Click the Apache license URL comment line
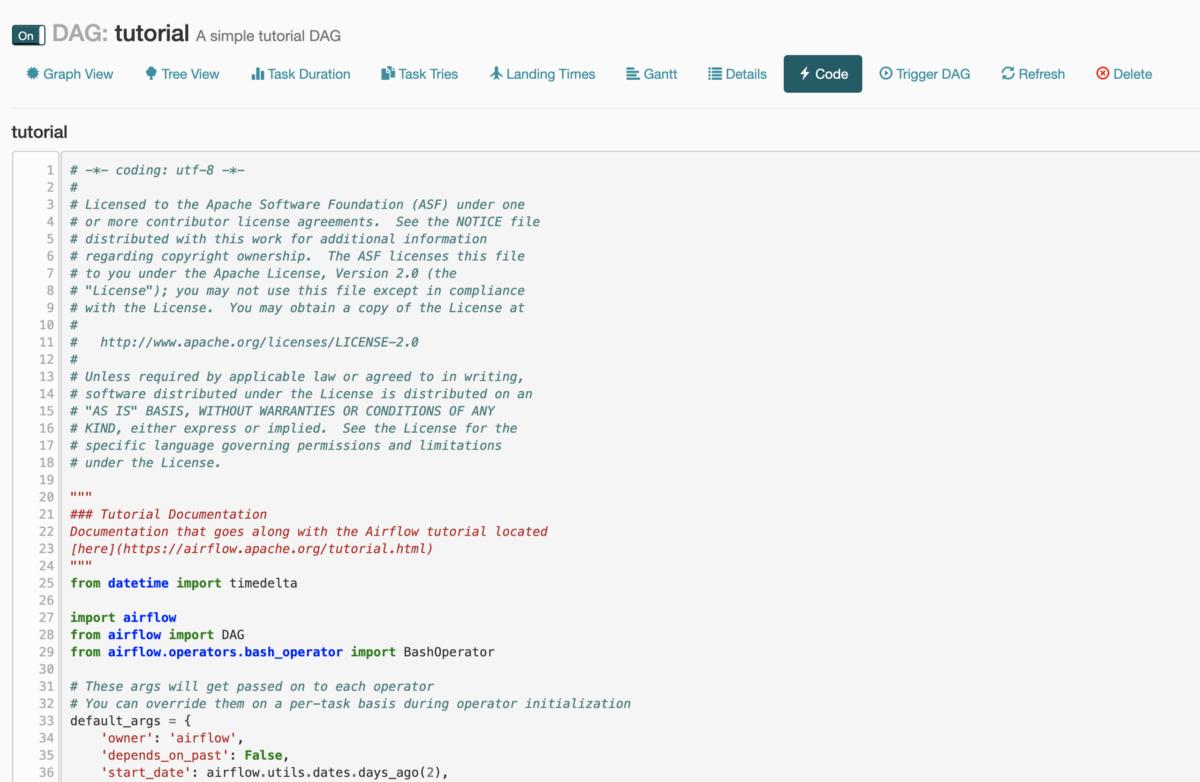Image resolution: width=1200 pixels, height=782 pixels. [x=245, y=342]
